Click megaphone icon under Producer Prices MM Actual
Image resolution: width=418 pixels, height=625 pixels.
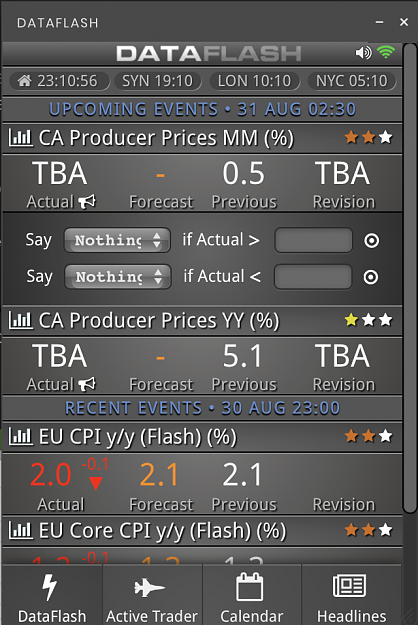(x=87, y=201)
